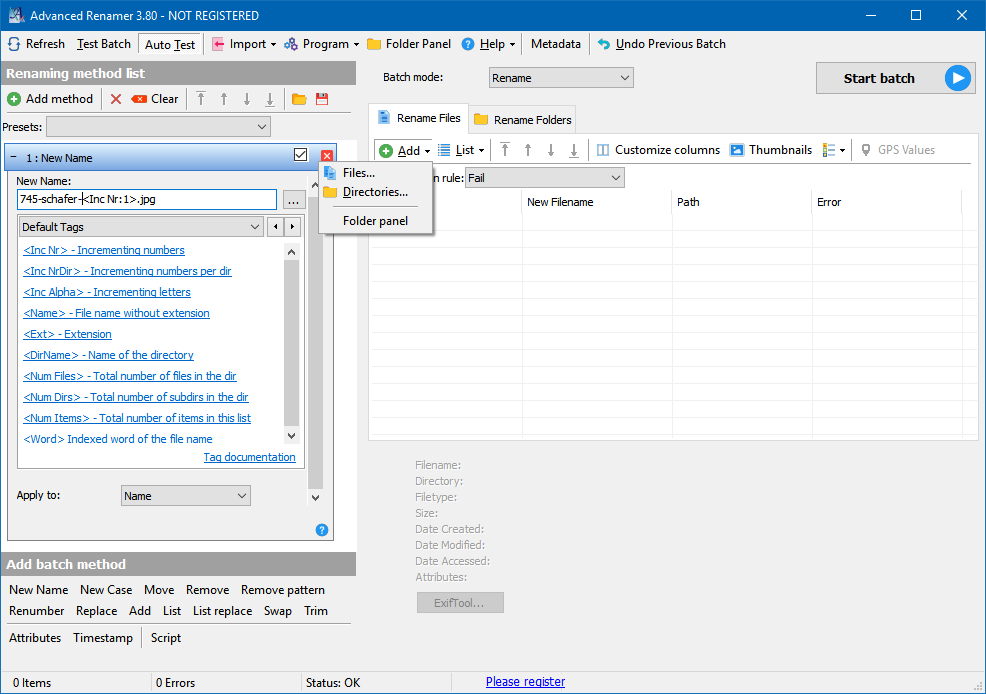986x694 pixels.
Task: Click the open presets folder icon
Action: [x=299, y=99]
